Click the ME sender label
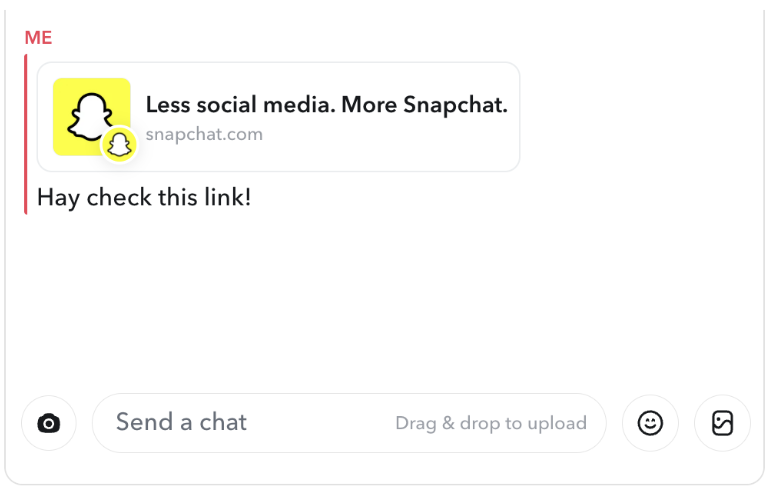The width and height of the screenshot is (770, 490). coord(38,38)
